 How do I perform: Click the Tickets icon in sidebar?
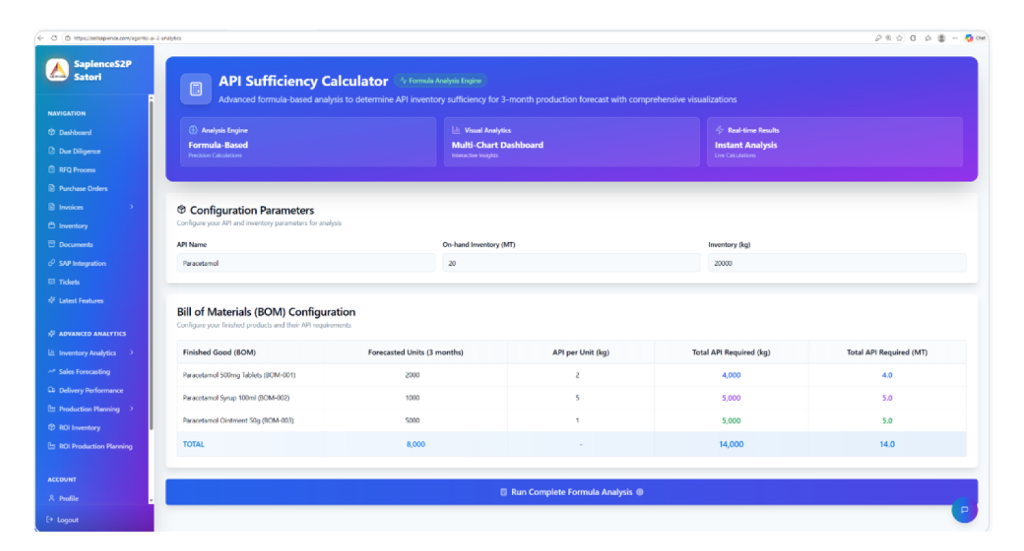52,281
